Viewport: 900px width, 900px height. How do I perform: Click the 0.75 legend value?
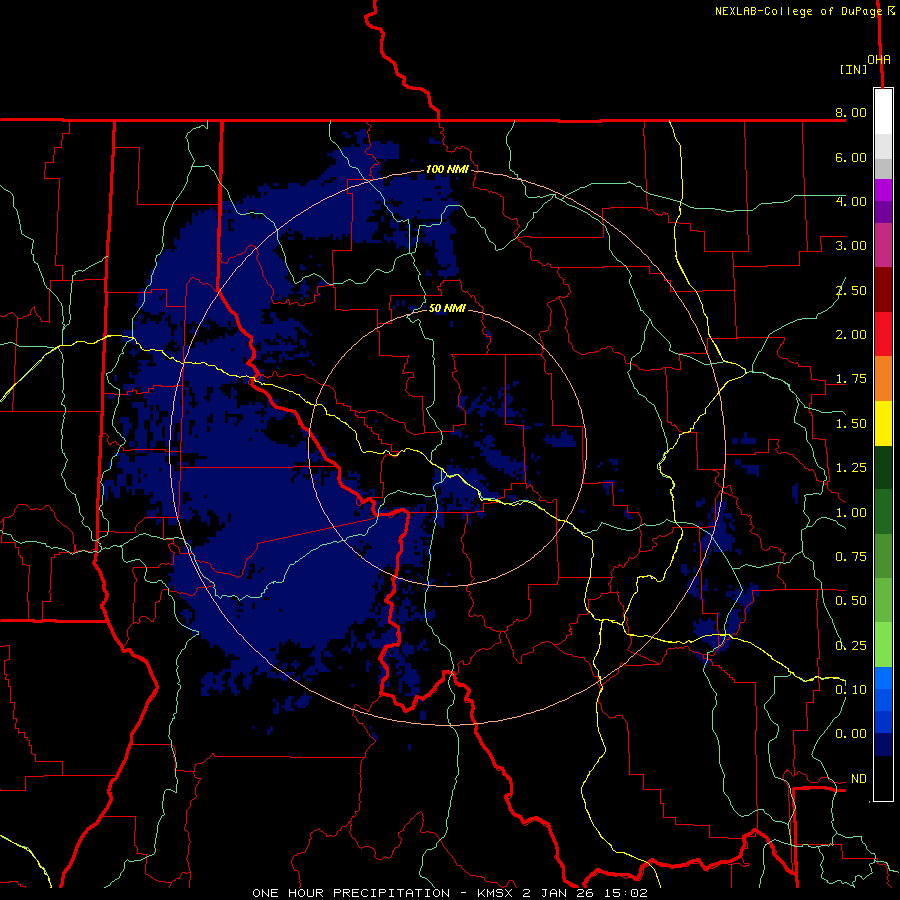[x=851, y=557]
